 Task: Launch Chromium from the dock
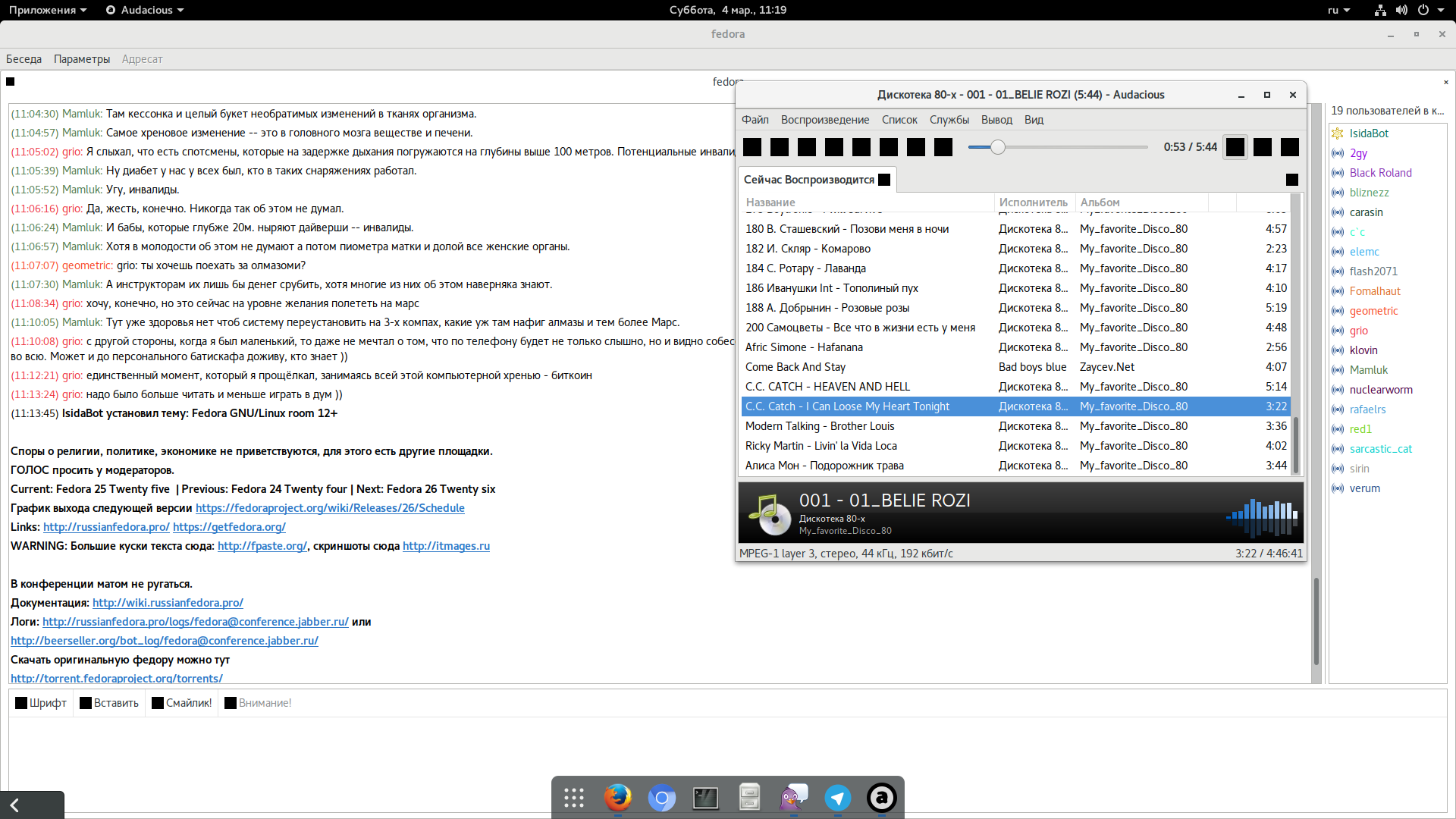click(661, 798)
